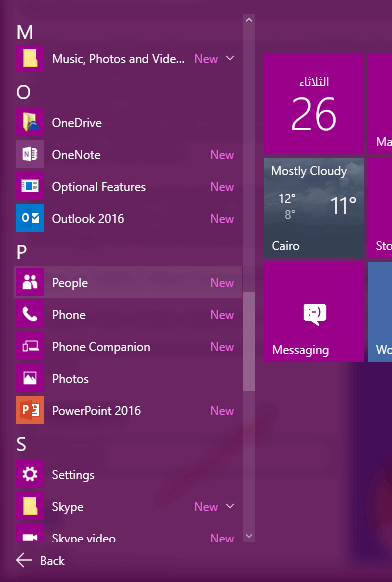Open the Phone app handset icon
This screenshot has height=582, width=392.
30,314
